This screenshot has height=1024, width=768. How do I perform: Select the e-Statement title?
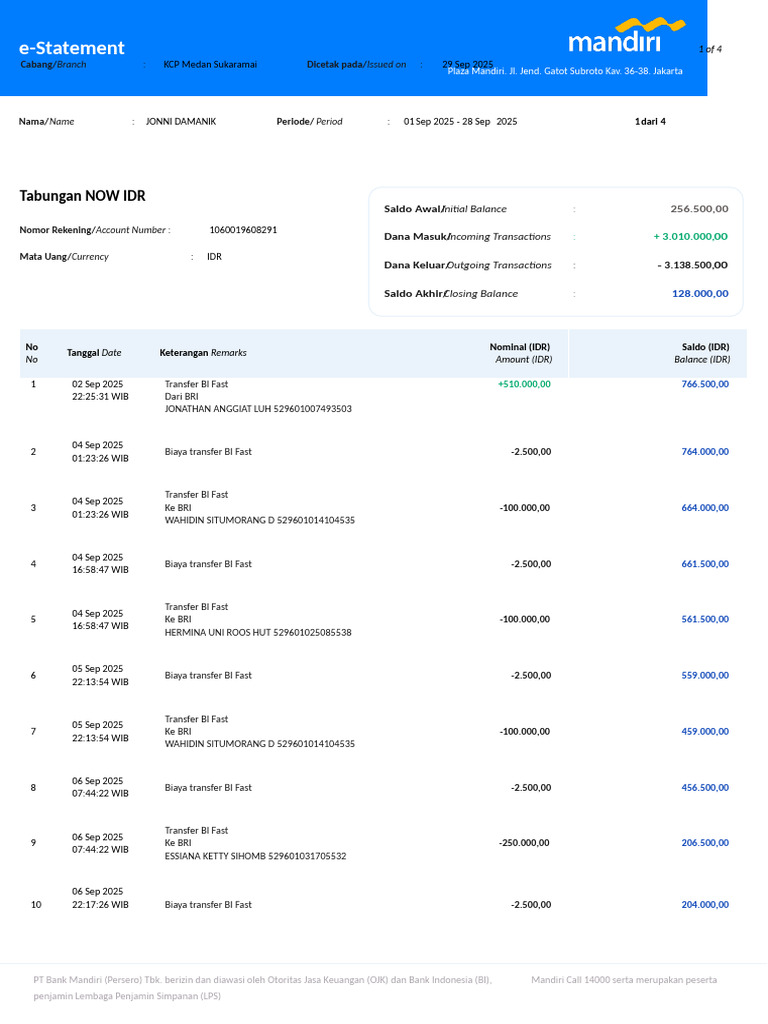tap(71, 48)
